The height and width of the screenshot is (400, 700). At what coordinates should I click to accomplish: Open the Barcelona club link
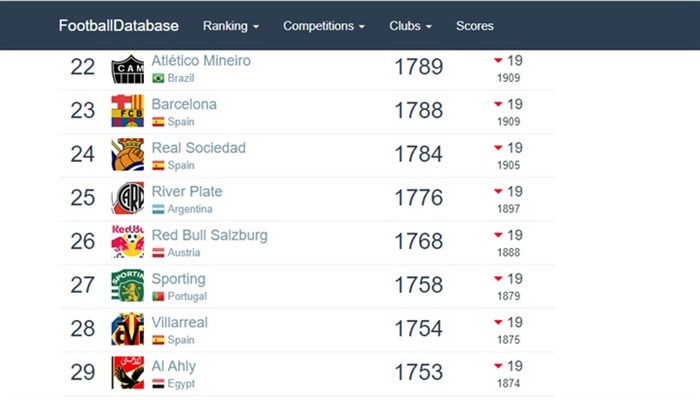(x=184, y=104)
